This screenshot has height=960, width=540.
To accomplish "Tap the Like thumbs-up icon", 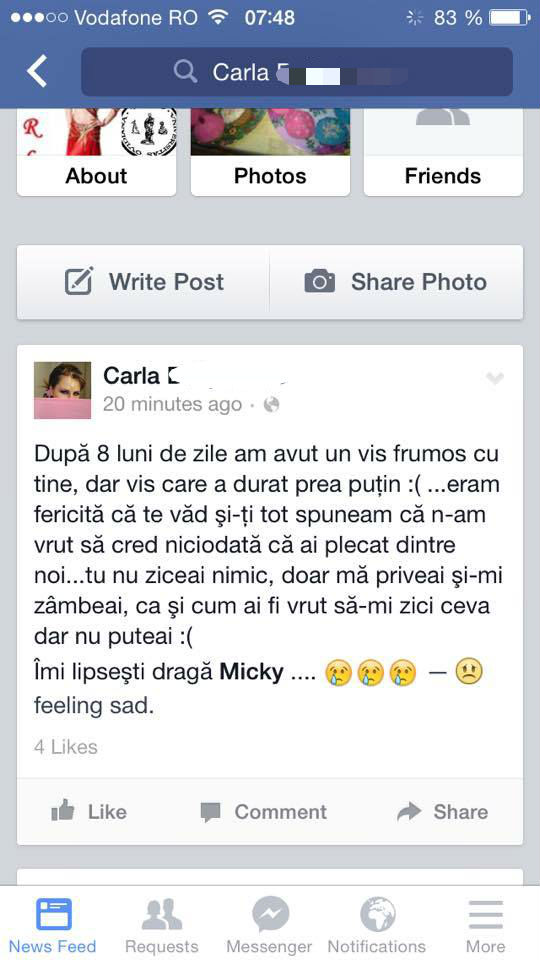I will pyautogui.click(x=62, y=812).
